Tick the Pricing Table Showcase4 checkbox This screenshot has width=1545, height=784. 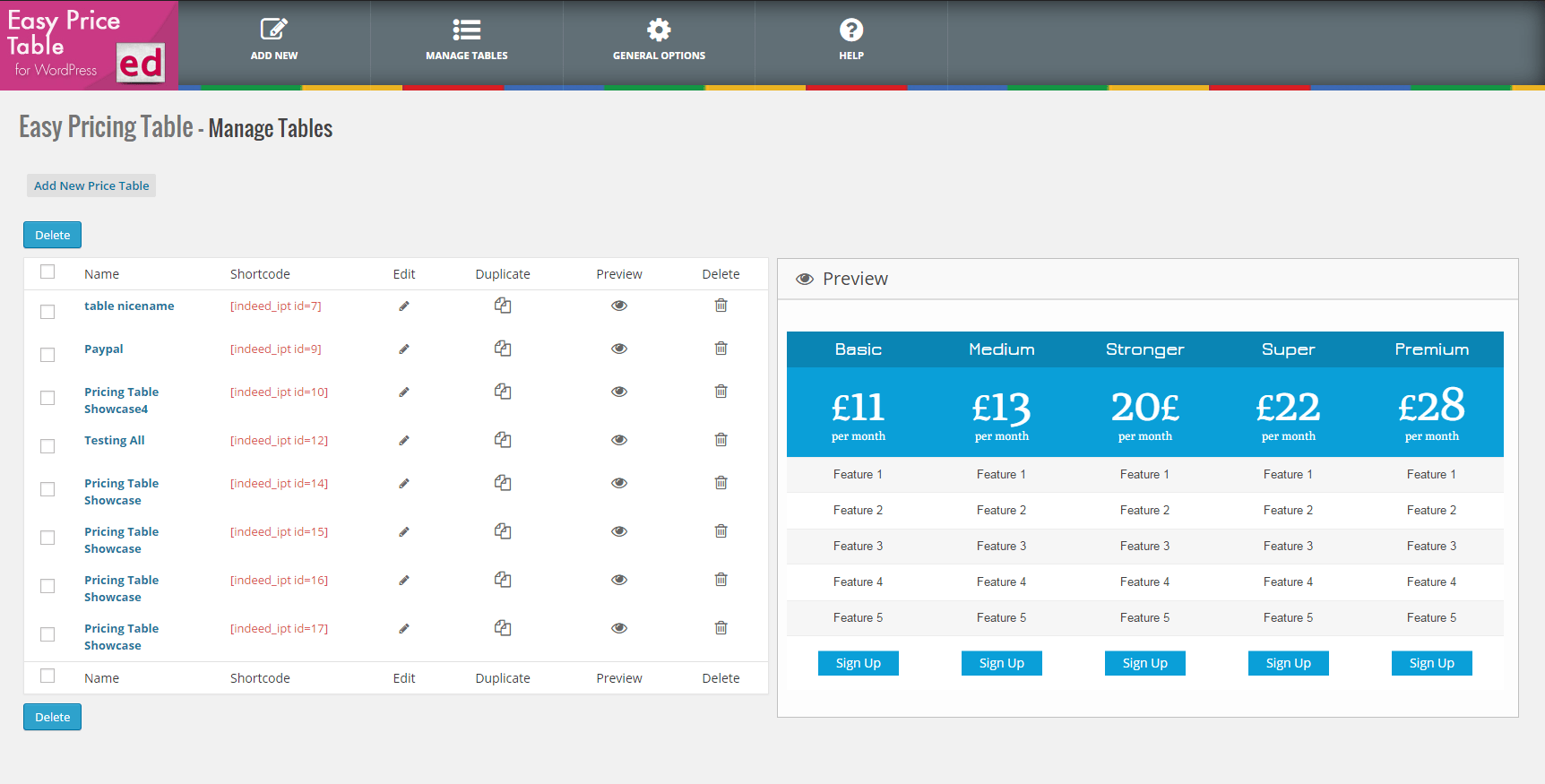pyautogui.click(x=47, y=398)
